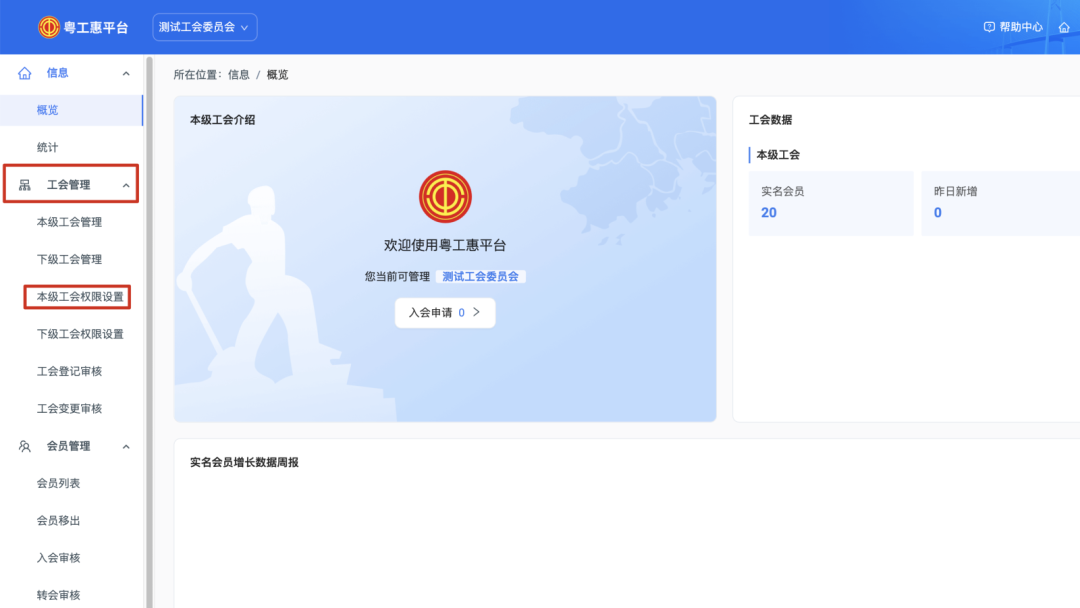Open the 测试工会委员会 organization dropdown
Viewport: 1080px width, 608px height.
(205, 28)
